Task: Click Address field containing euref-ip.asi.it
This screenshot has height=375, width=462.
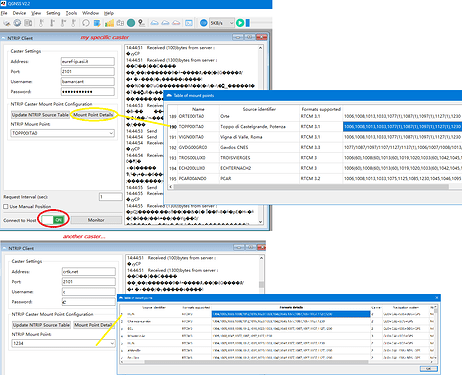Action: click(88, 61)
